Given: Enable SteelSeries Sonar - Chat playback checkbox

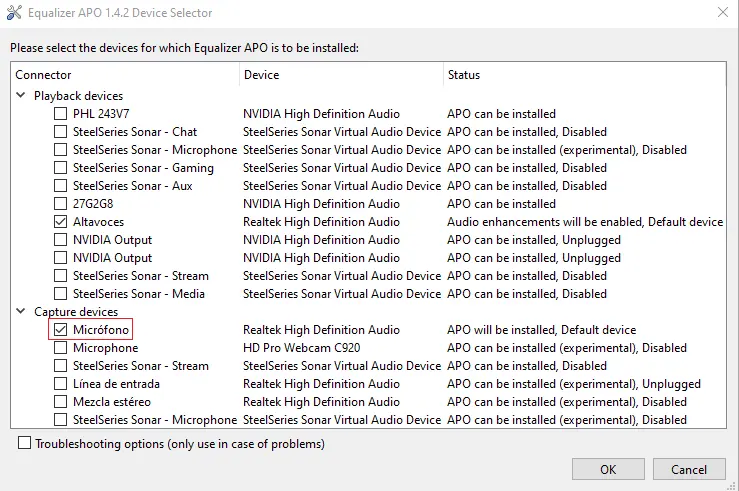Looking at the screenshot, I should pyautogui.click(x=60, y=131).
